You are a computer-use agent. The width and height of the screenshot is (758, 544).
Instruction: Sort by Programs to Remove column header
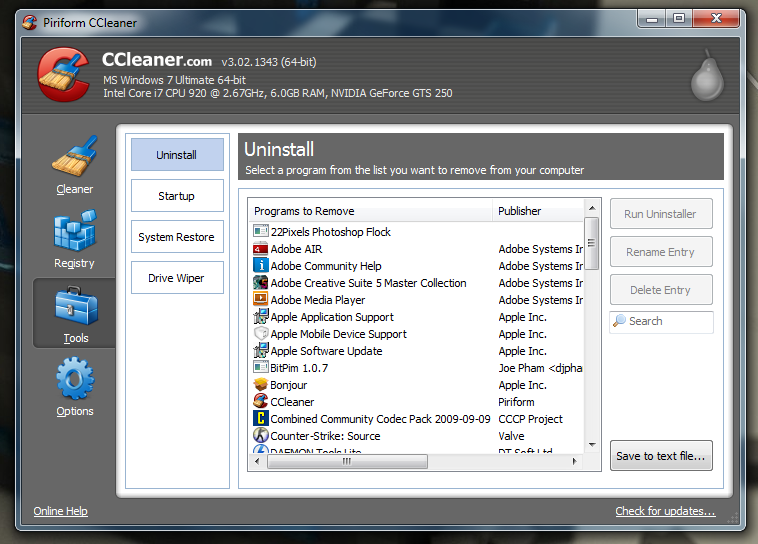(x=371, y=211)
